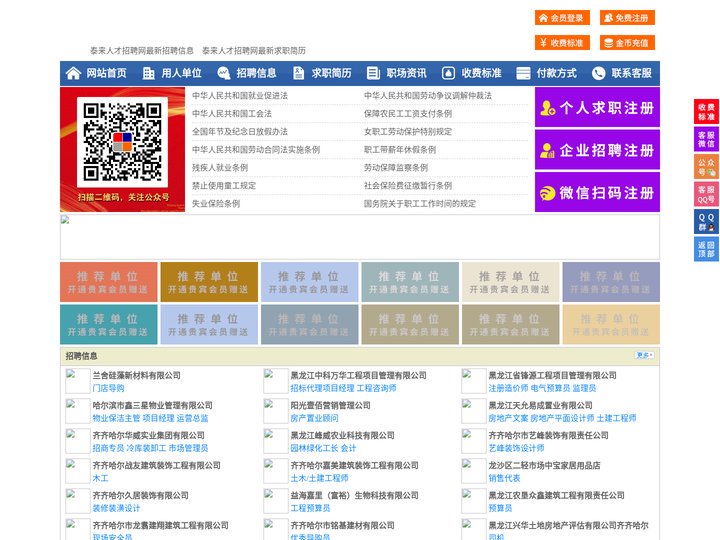Open the 职场资讯 navigation item
The width and height of the screenshot is (720, 540).
(406, 73)
